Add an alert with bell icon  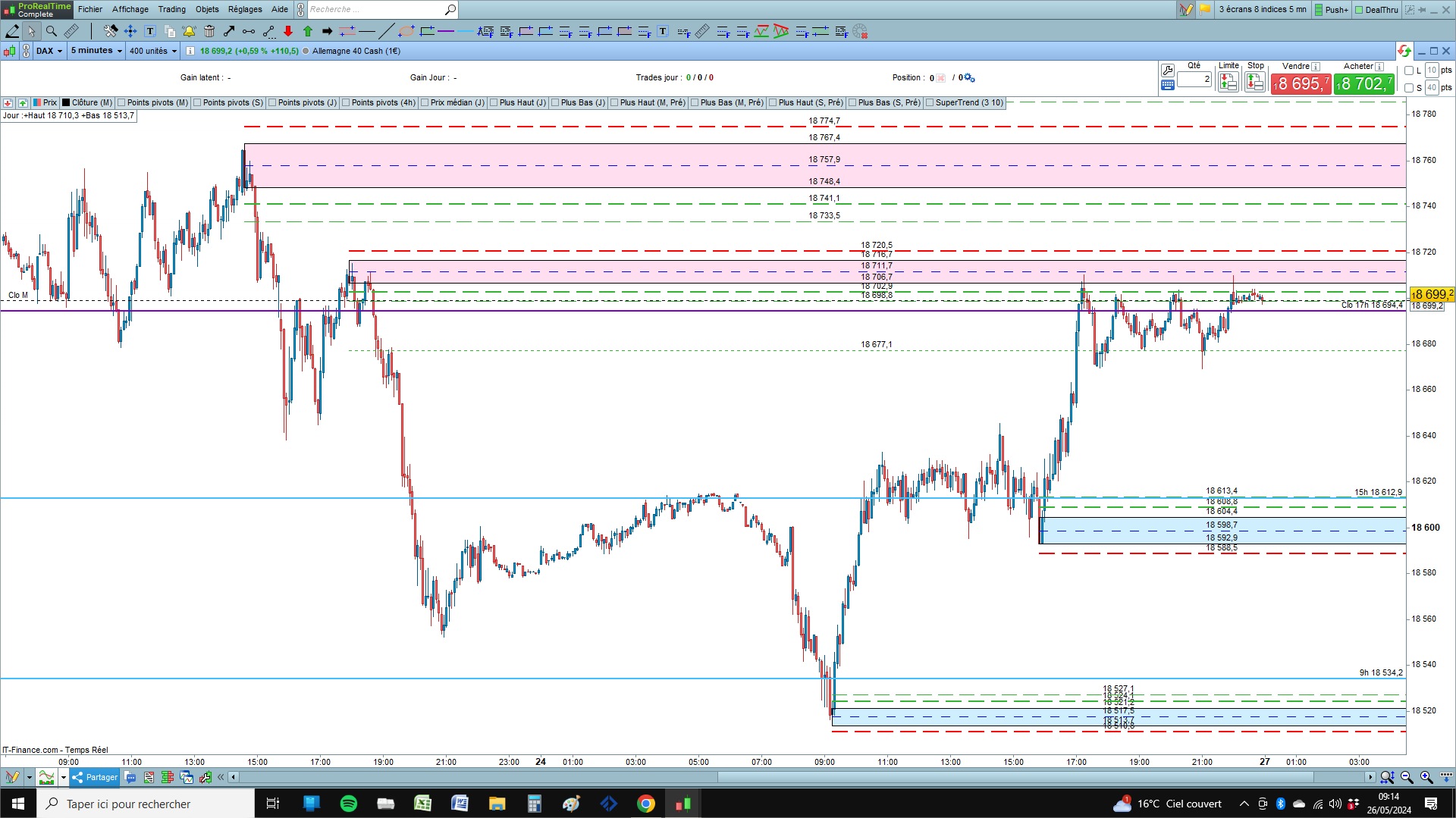click(x=189, y=31)
